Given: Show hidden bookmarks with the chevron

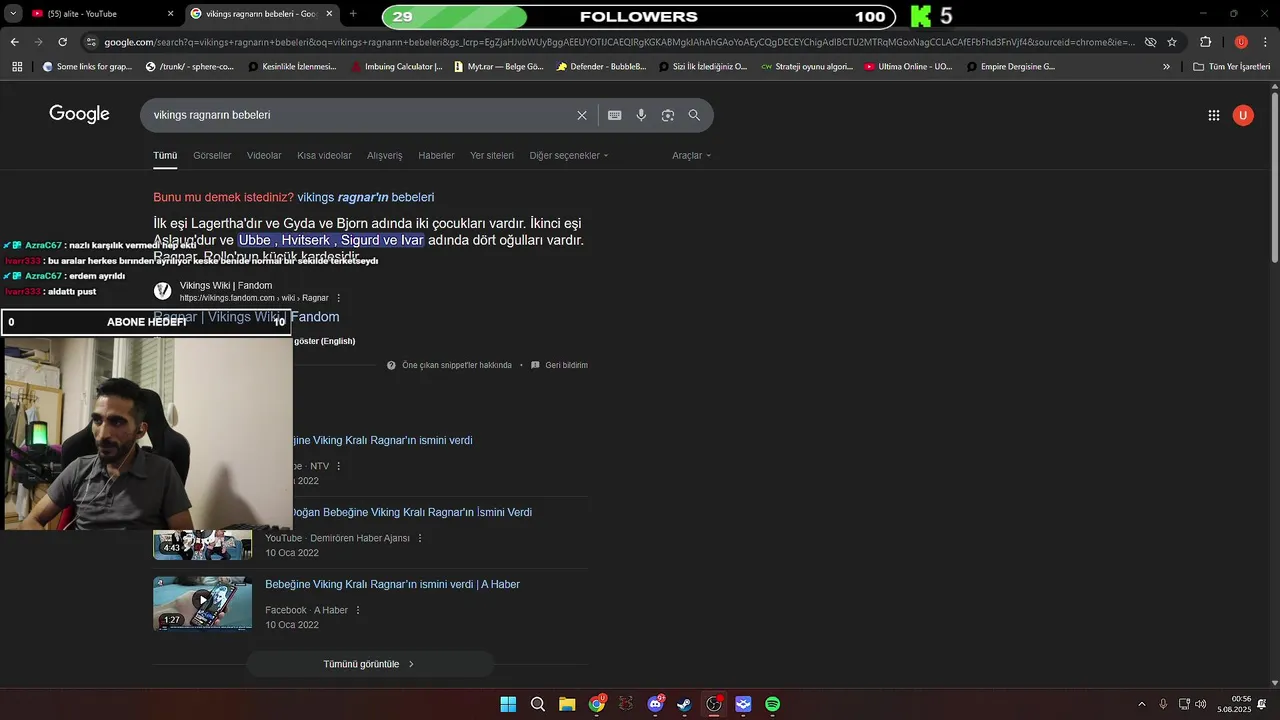Looking at the screenshot, I should point(1166,67).
